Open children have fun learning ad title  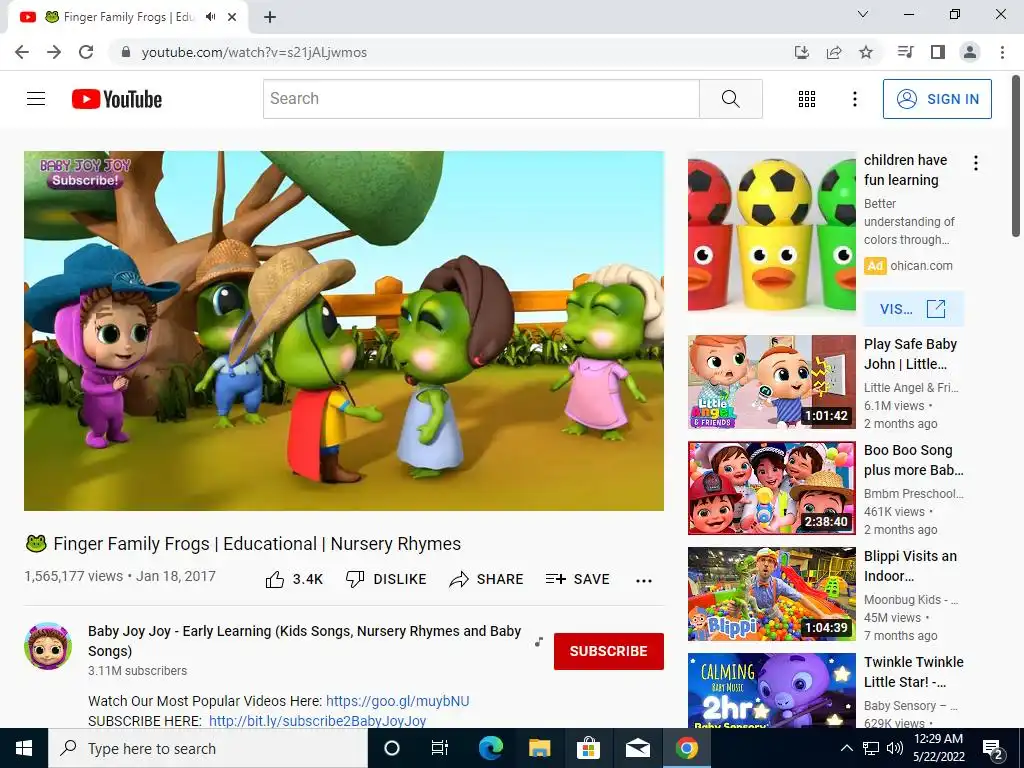(905, 170)
